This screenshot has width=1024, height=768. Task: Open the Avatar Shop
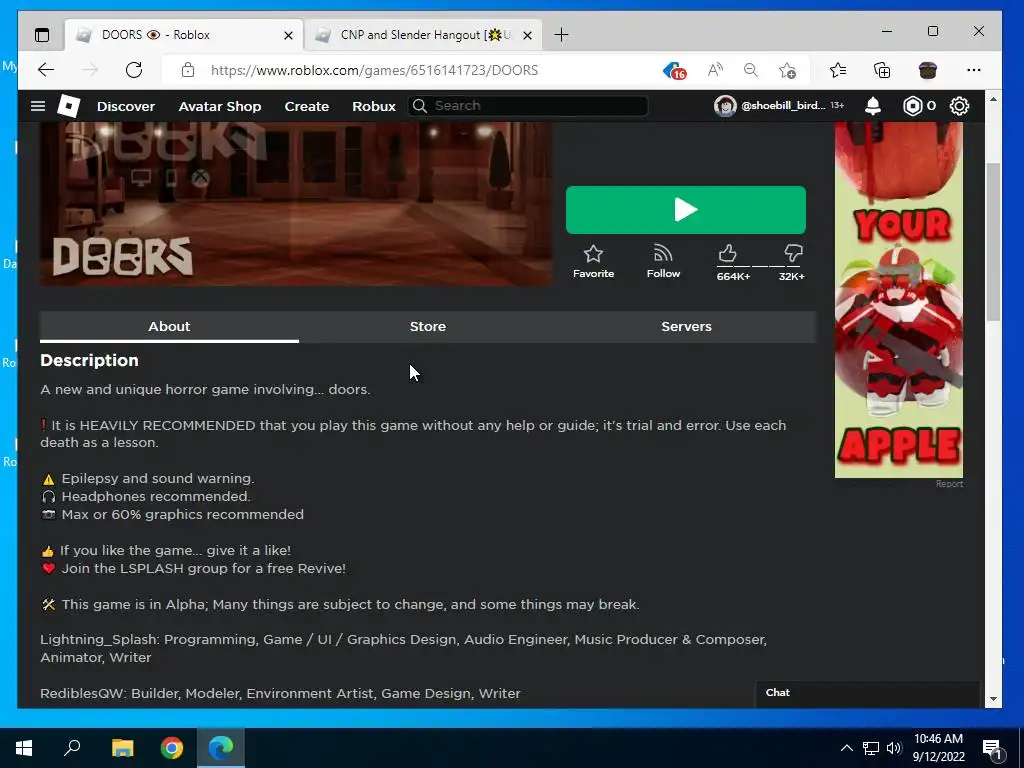[x=219, y=106]
